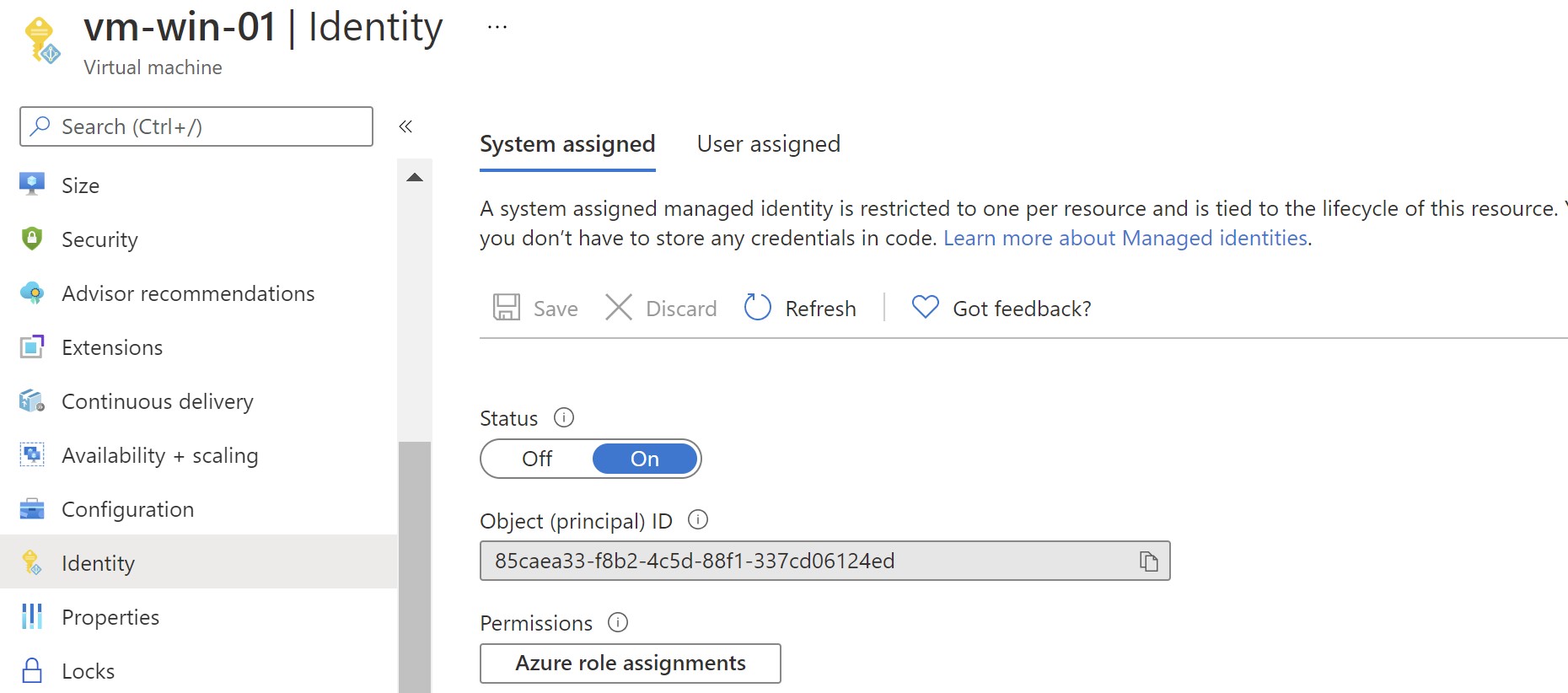
Task: Click the Security shield icon
Action: click(x=32, y=239)
